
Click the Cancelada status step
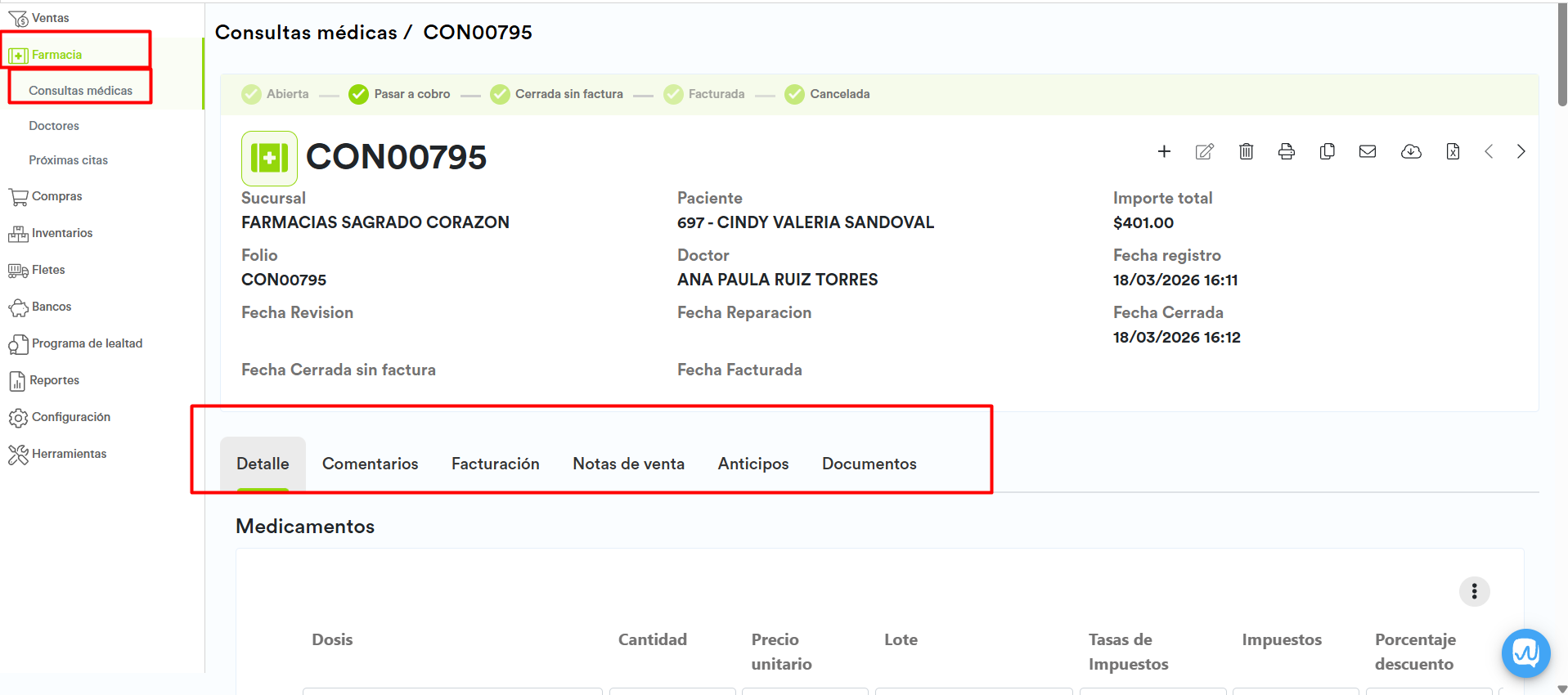click(827, 94)
